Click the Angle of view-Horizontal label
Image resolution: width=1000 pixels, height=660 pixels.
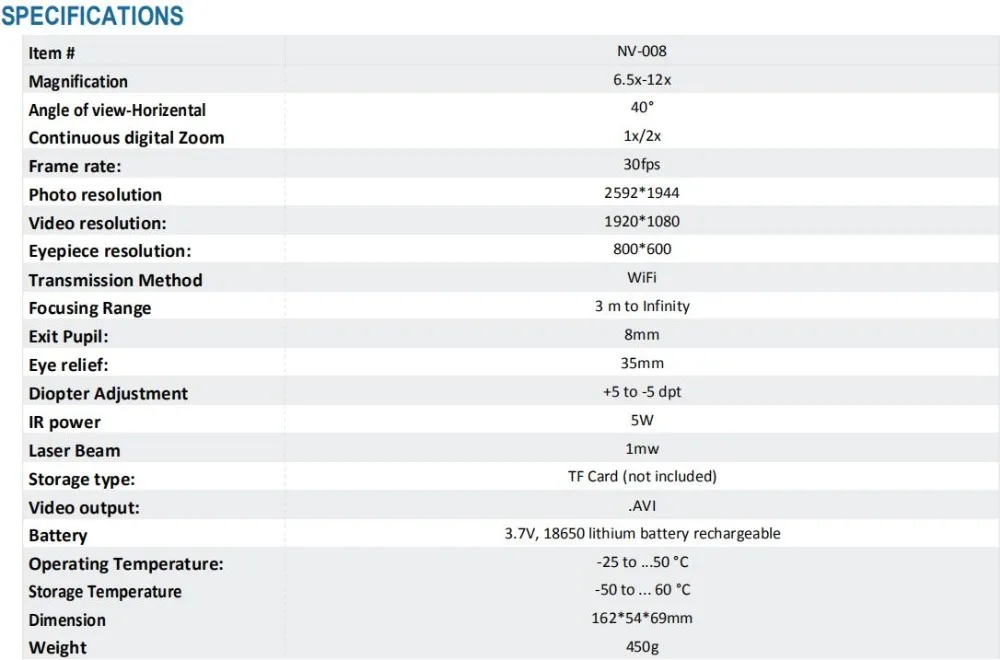(117, 110)
